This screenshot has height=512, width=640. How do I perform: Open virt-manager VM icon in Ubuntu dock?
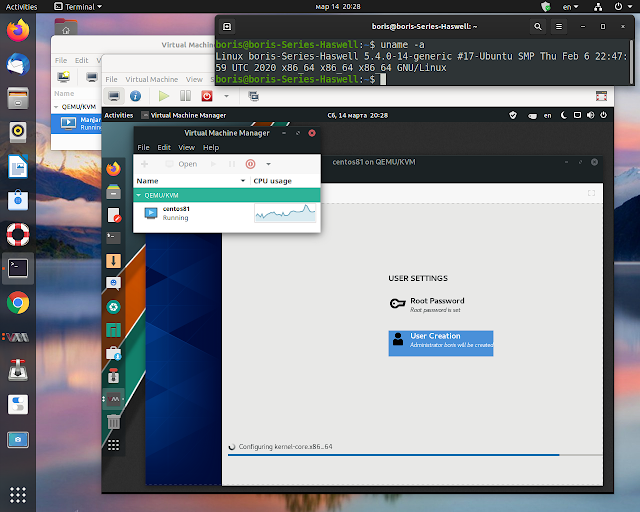[18, 337]
